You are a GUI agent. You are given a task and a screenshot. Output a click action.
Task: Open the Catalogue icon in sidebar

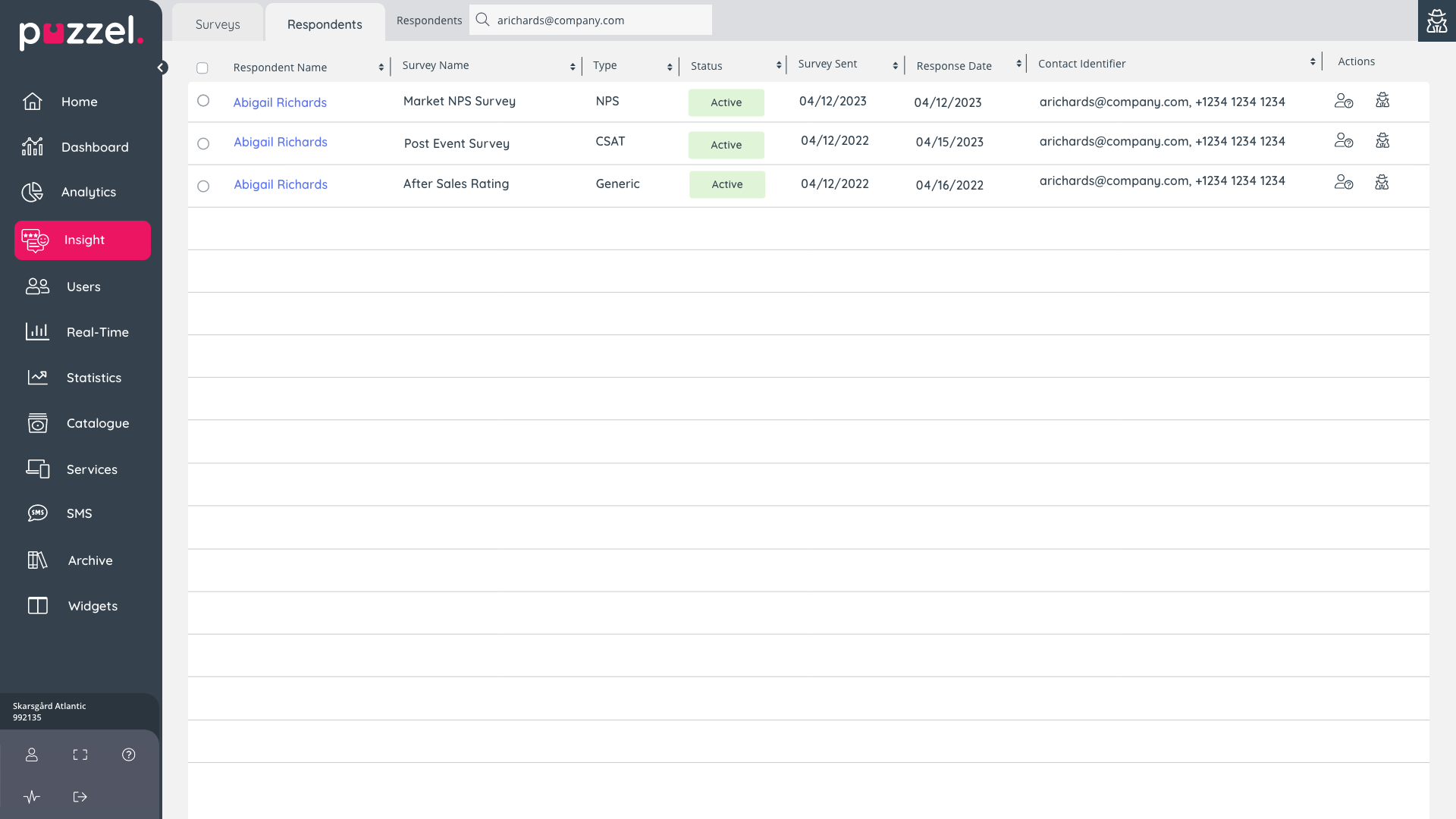pyautogui.click(x=37, y=423)
